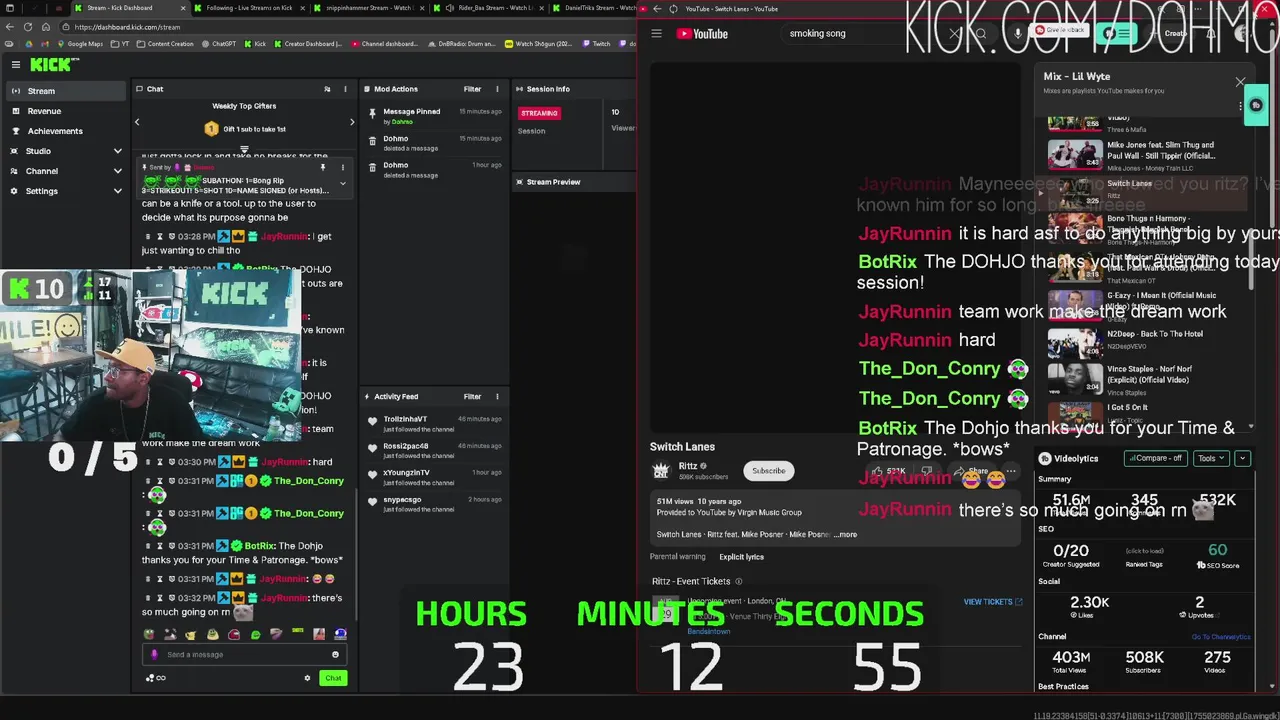The image size is (1280, 720).
Task: Expand video description with ...more
Action: [x=846, y=534]
